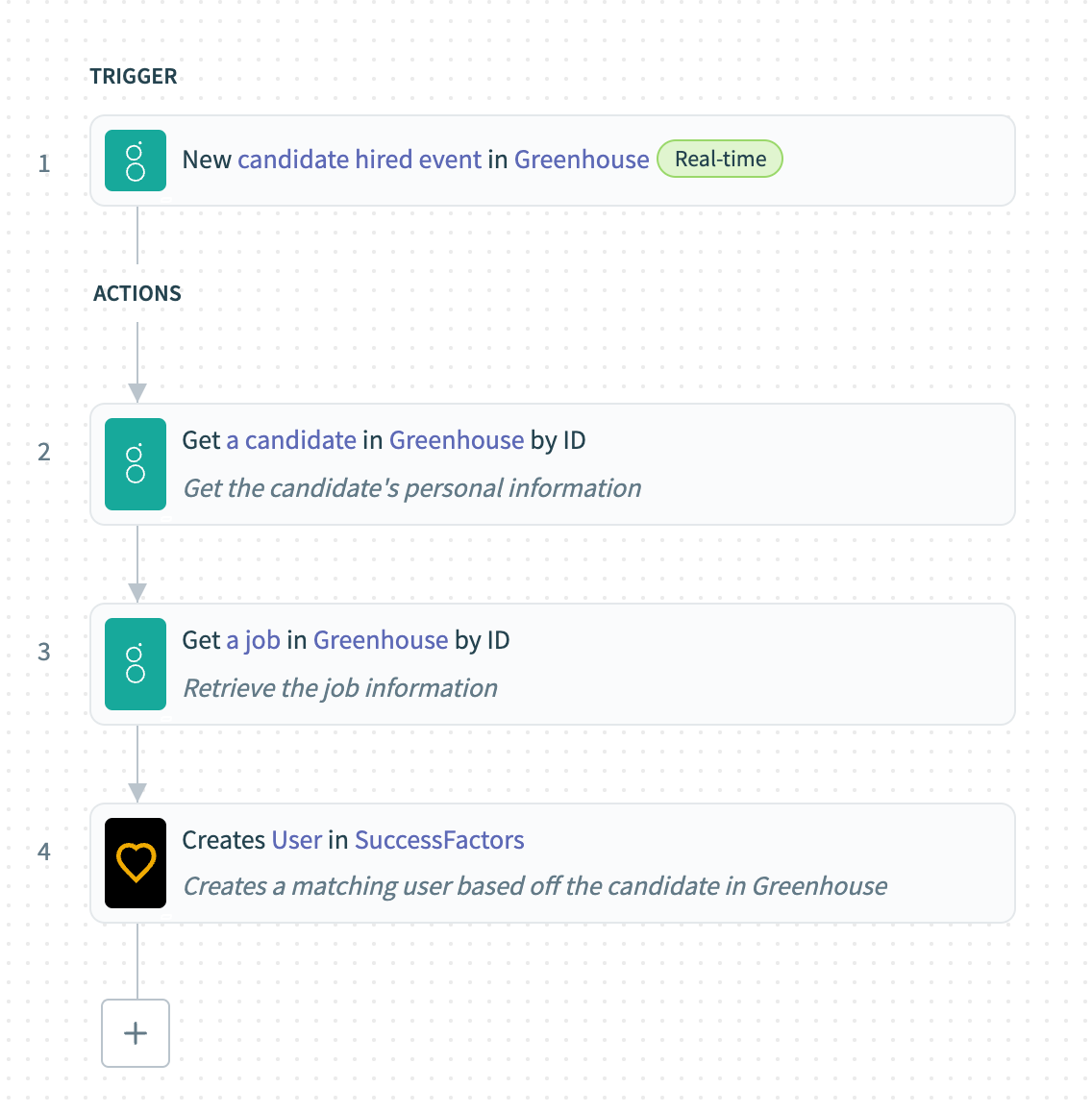Click the Real-time badge on the trigger
The height and width of the screenshot is (1113, 1092).
pos(719,159)
